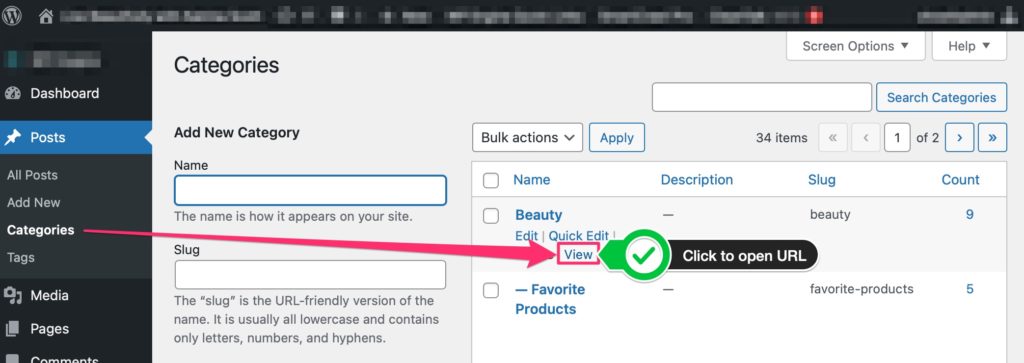Click the WordPress logo icon
The height and width of the screenshot is (363, 1024).
[x=12, y=16]
